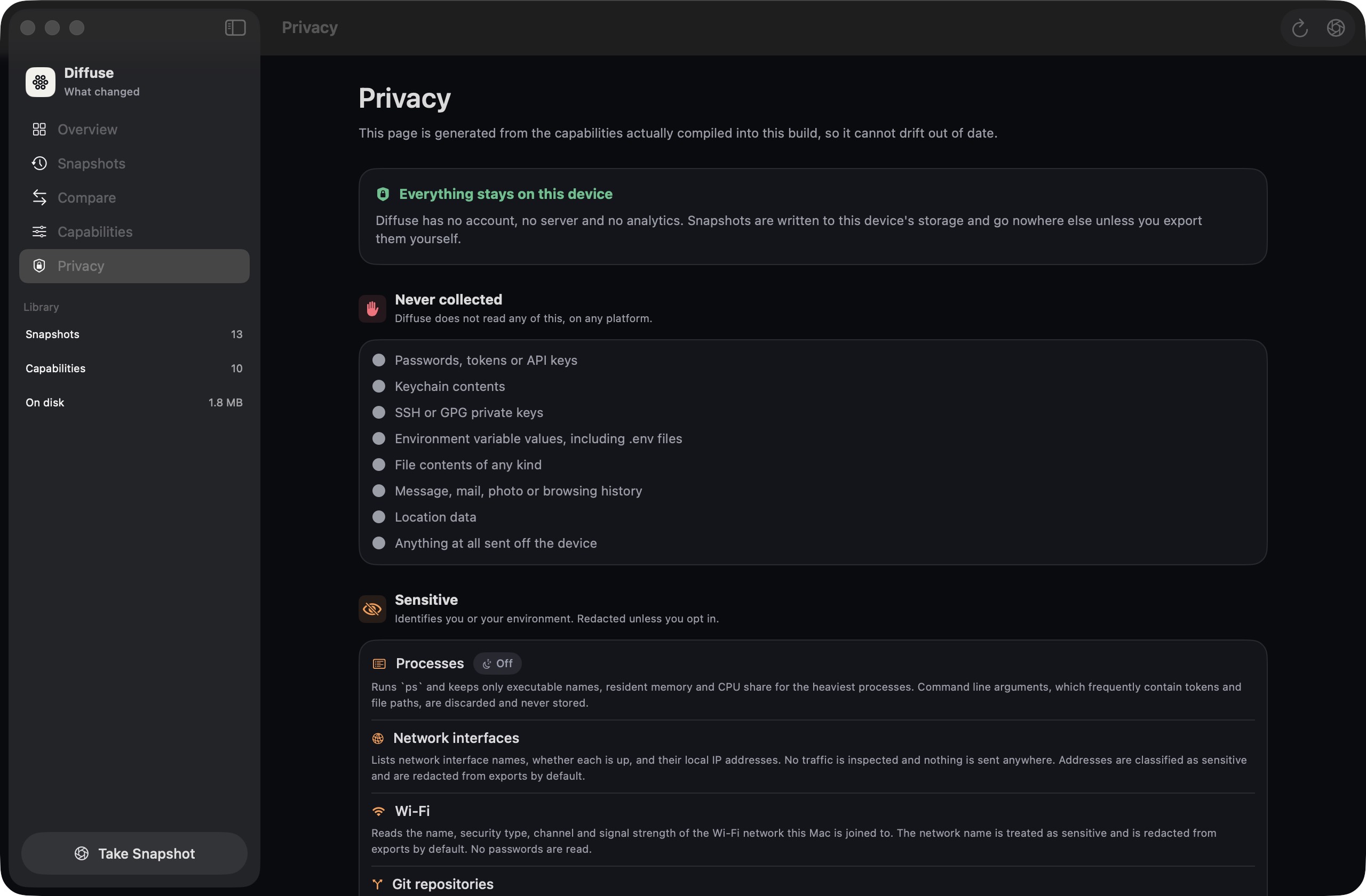The image size is (1366, 896).
Task: Open the Capabilities page
Action: point(134,232)
